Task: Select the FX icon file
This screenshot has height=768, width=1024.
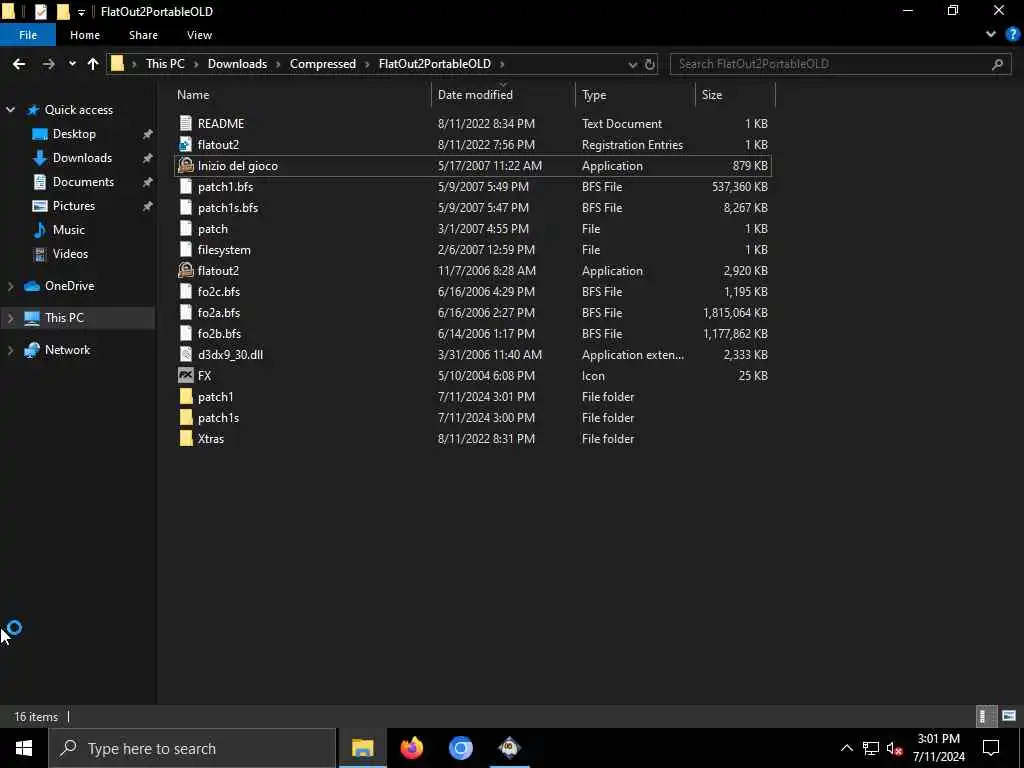Action: (x=185, y=376)
